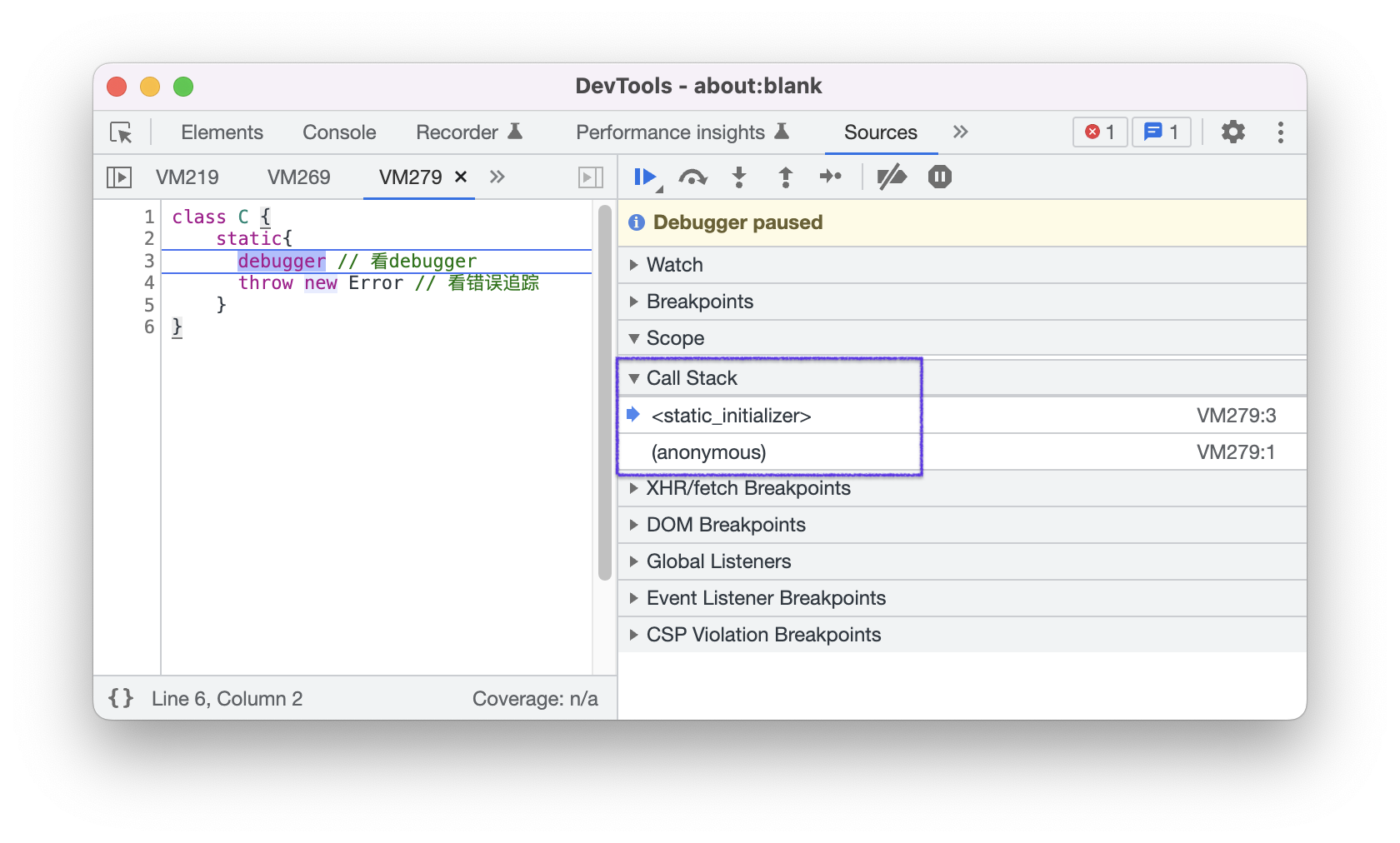Switch to the Console tab

[x=339, y=132]
